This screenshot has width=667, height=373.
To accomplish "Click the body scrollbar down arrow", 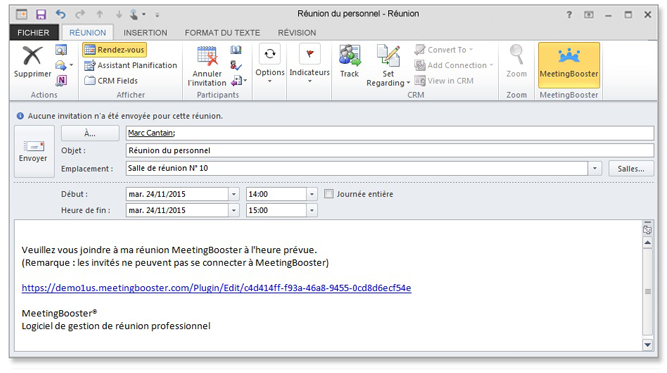I will click(x=647, y=345).
